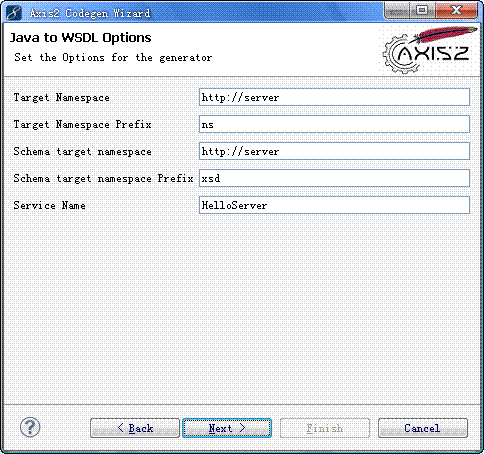Edit Schema target namespace Prefix xsd field
The width and height of the screenshot is (484, 454).
point(334,178)
